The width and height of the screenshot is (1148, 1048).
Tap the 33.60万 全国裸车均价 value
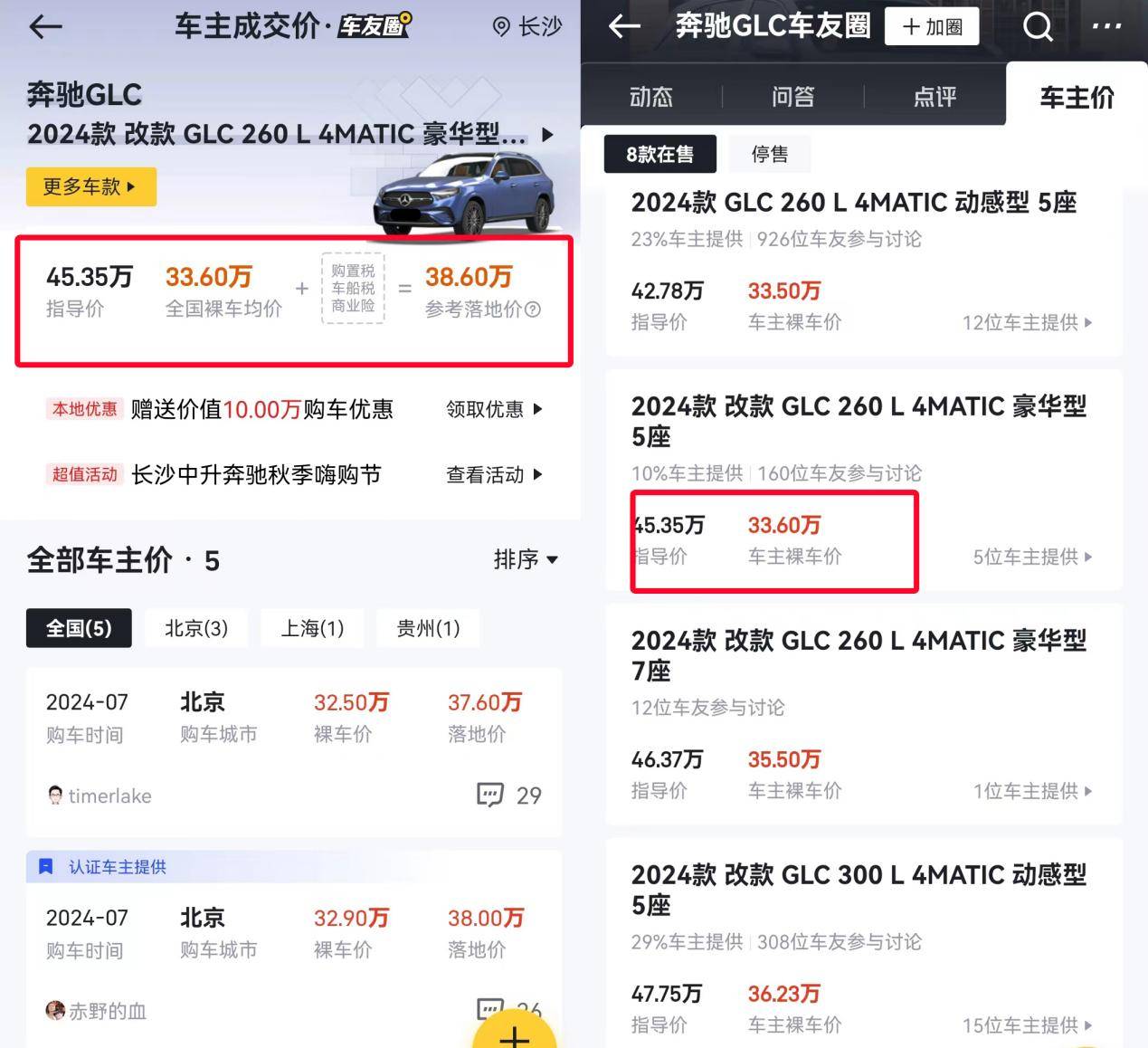pyautogui.click(x=208, y=277)
